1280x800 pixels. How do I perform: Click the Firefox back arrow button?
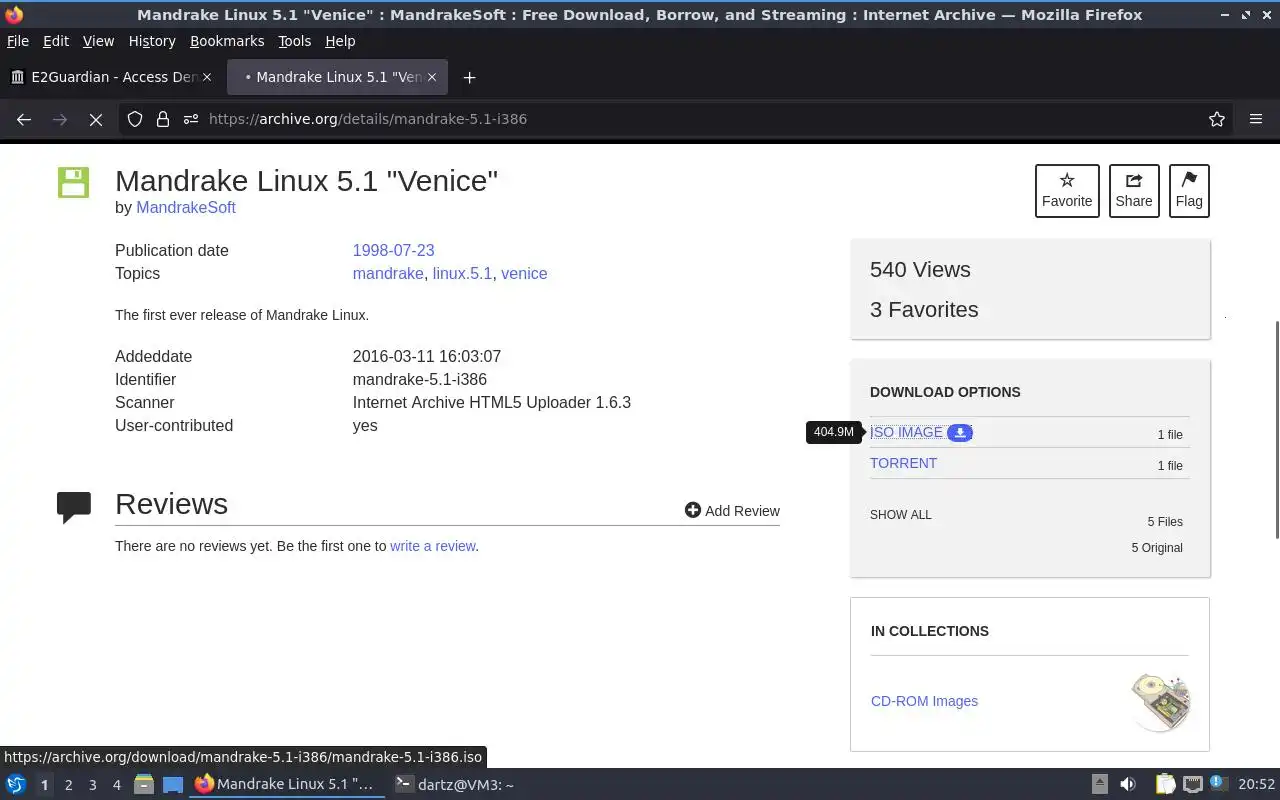click(x=24, y=119)
